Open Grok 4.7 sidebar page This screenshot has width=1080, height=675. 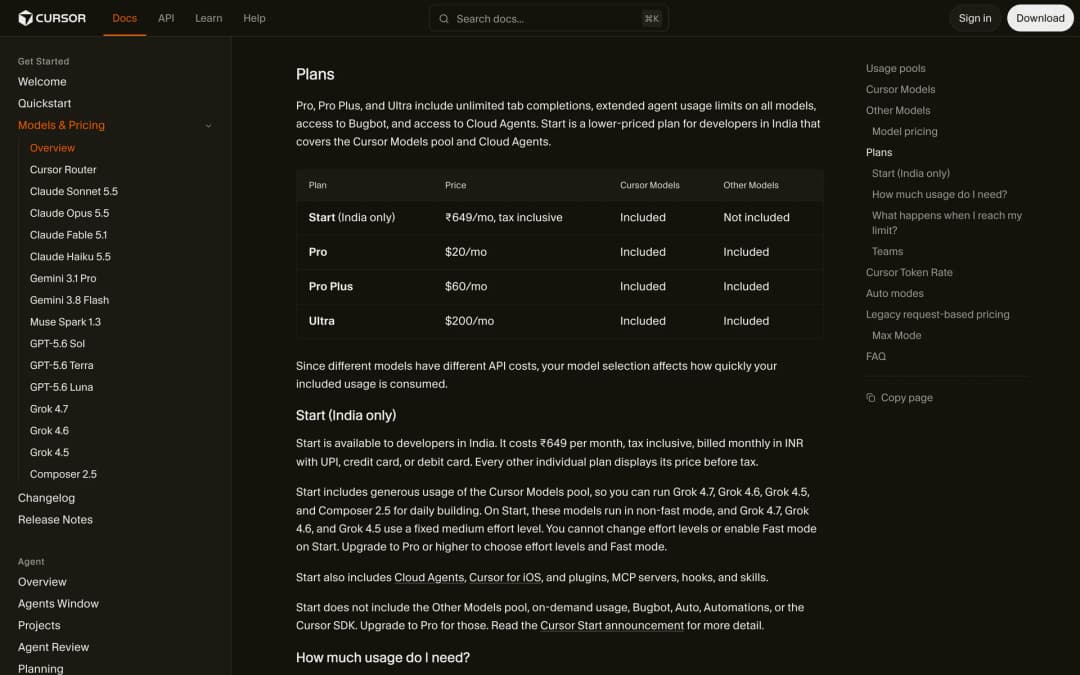coord(49,409)
